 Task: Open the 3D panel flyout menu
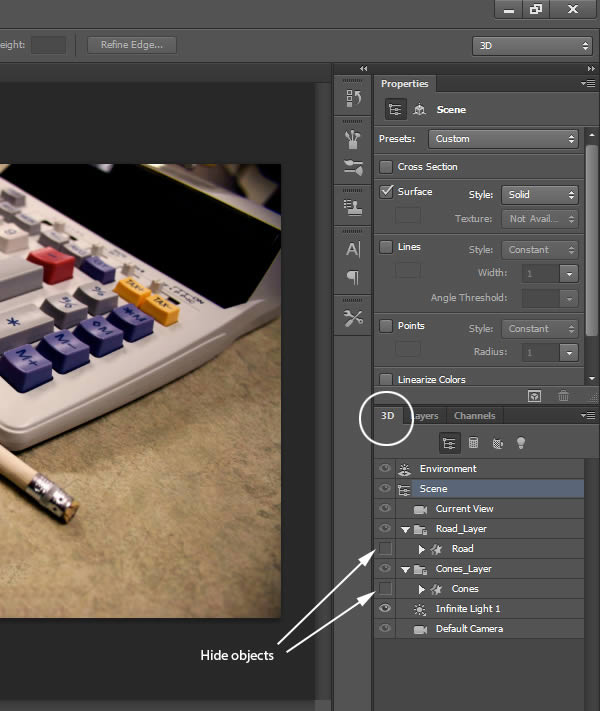pos(588,415)
